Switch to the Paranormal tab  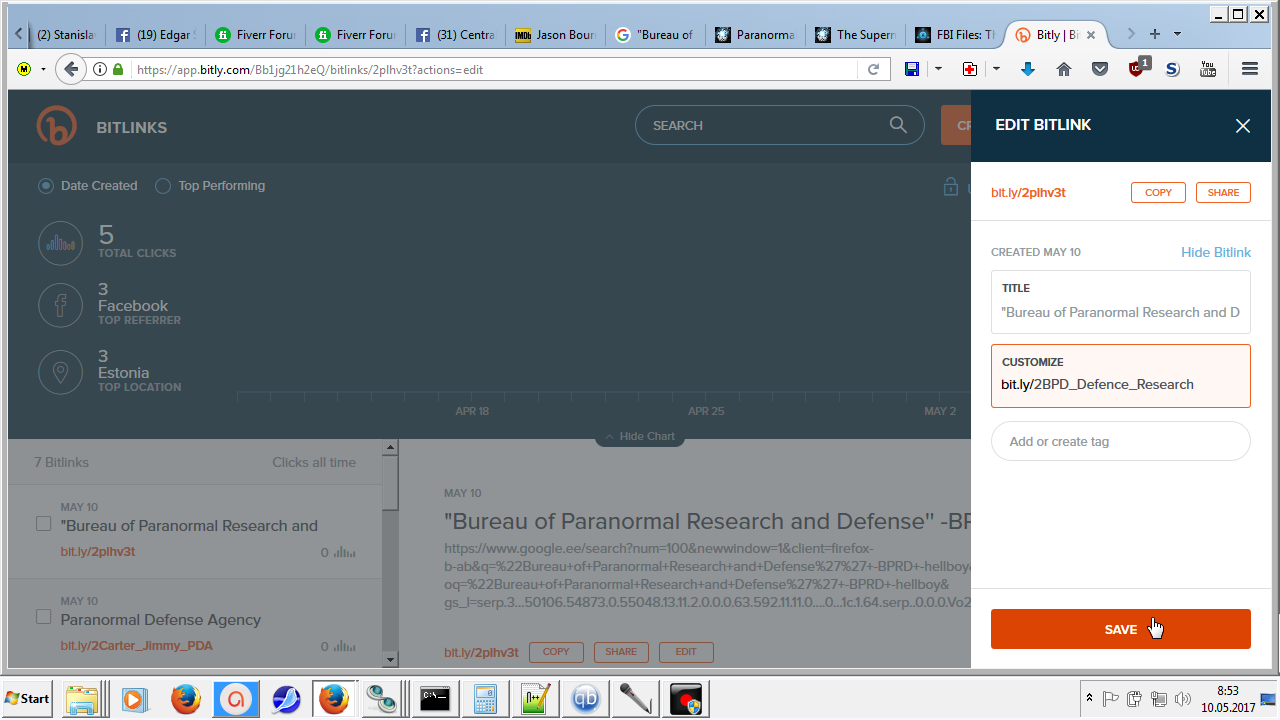point(756,35)
